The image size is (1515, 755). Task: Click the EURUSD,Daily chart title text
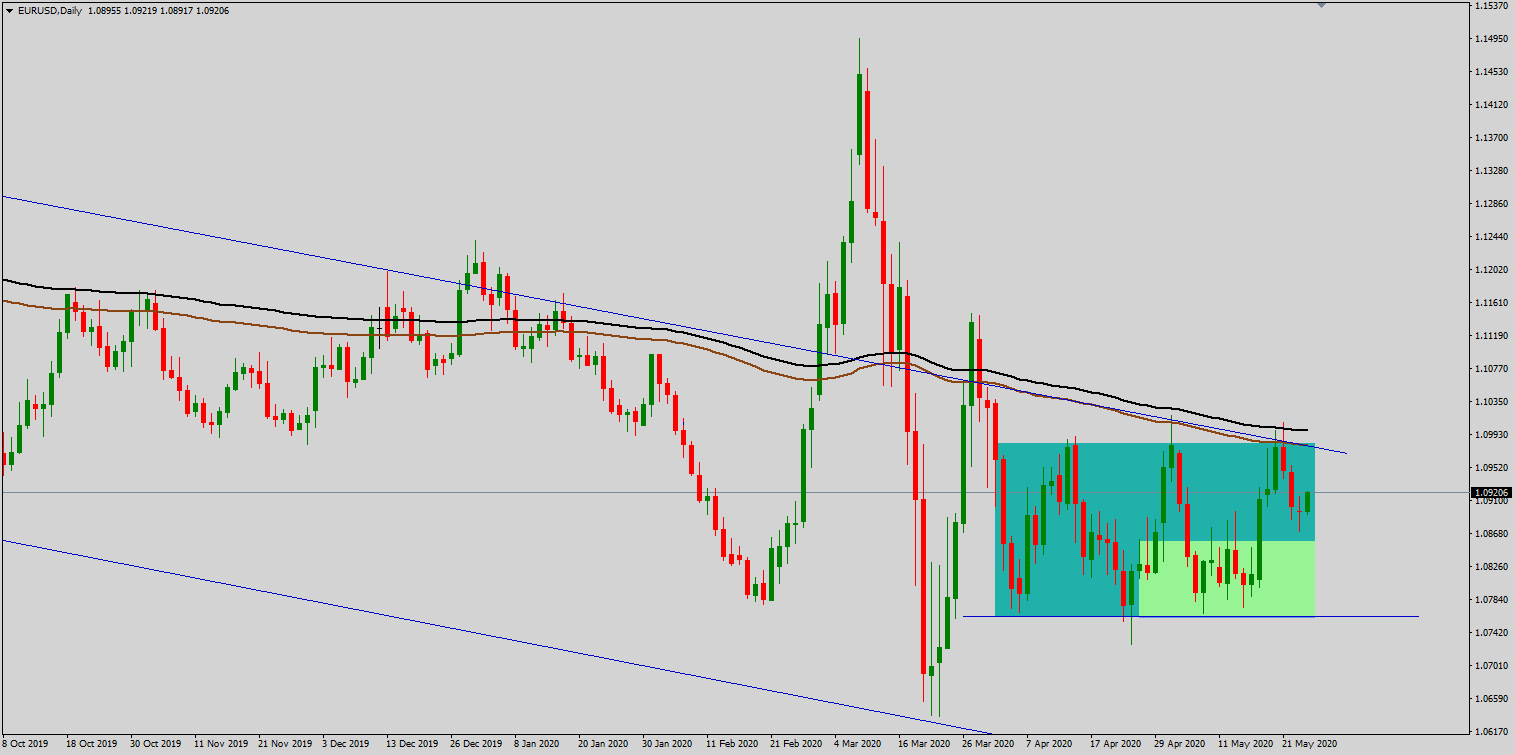pos(50,10)
